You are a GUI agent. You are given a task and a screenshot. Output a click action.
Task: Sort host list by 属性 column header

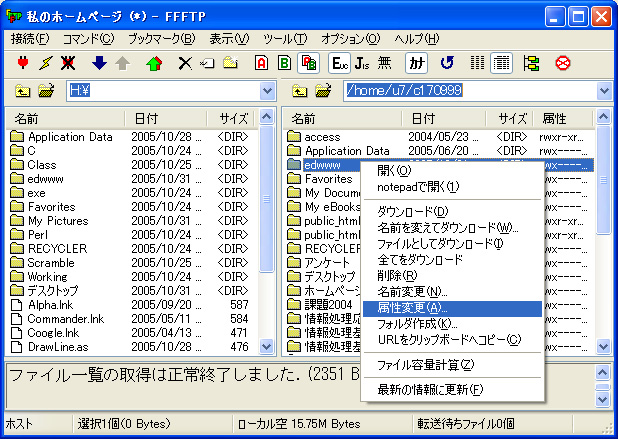[x=562, y=119]
